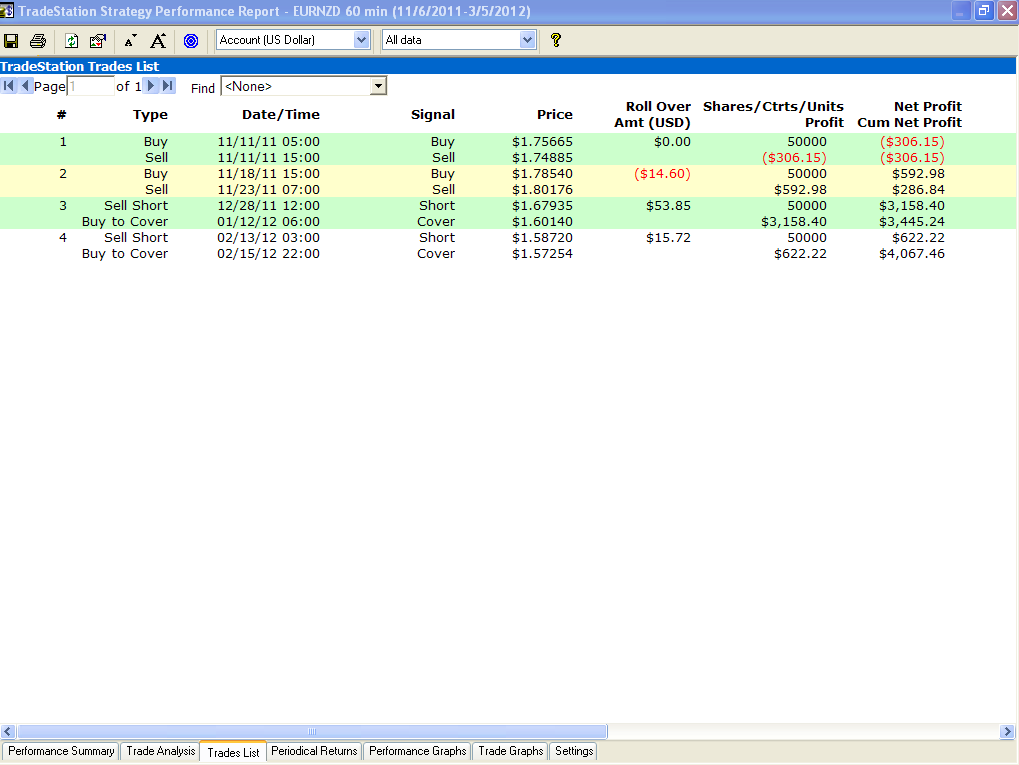Restore down the report window

coord(984,11)
